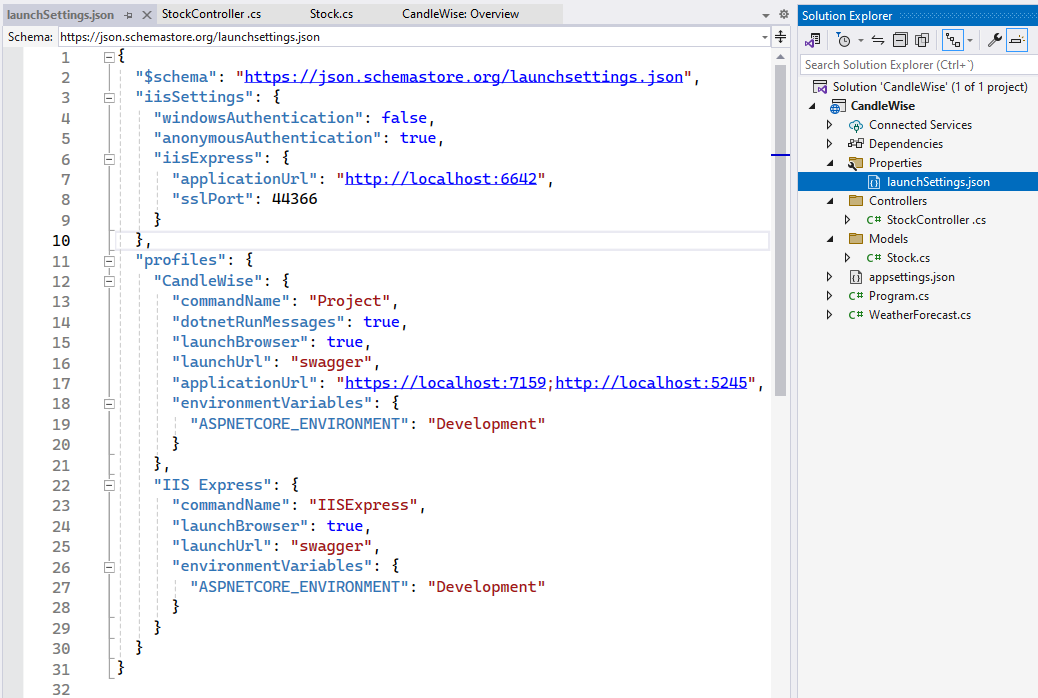Click Collapse All icon in Solution Explorer
The image size is (1038, 698).
(x=900, y=40)
